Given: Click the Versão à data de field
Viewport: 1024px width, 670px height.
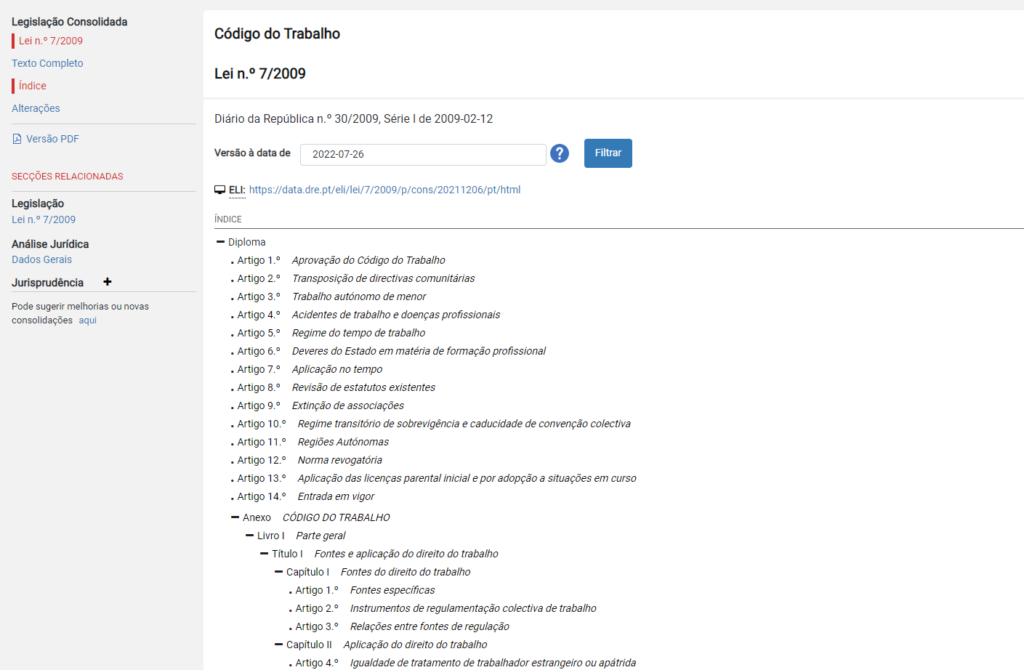Looking at the screenshot, I should point(423,153).
